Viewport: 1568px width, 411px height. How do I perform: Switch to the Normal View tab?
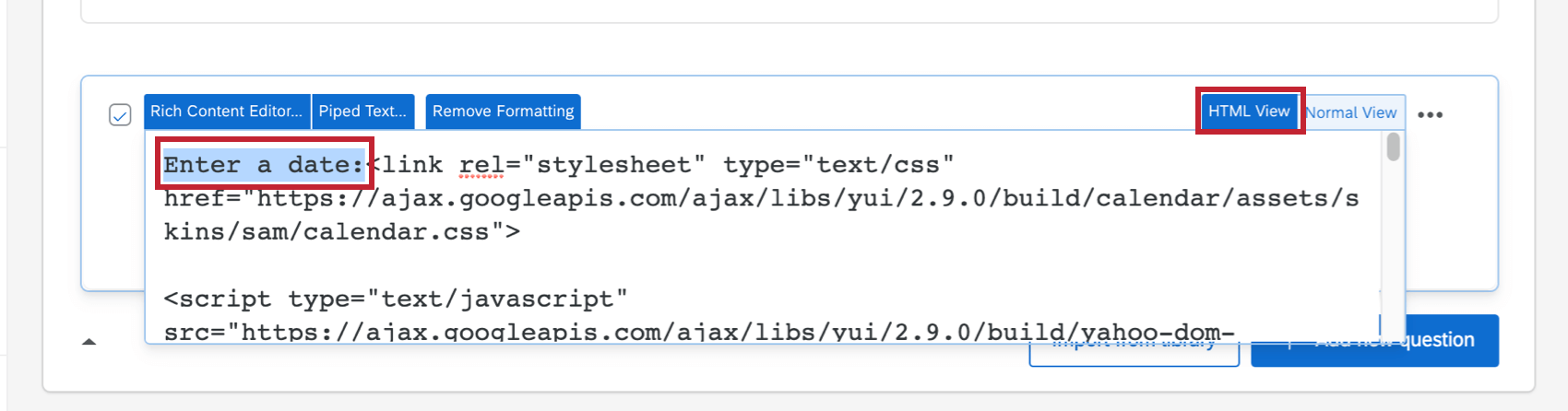pyautogui.click(x=1352, y=112)
